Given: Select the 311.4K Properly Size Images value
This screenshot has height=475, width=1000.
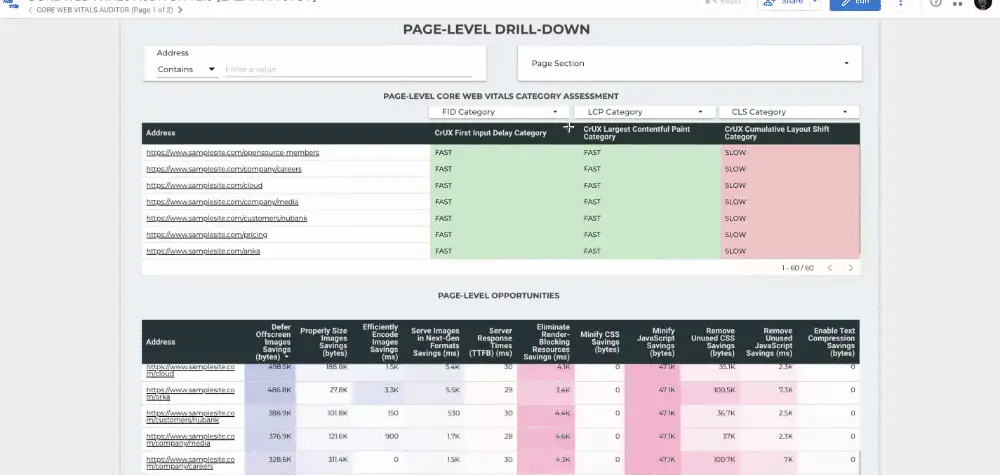Looking at the screenshot, I should [336, 460].
